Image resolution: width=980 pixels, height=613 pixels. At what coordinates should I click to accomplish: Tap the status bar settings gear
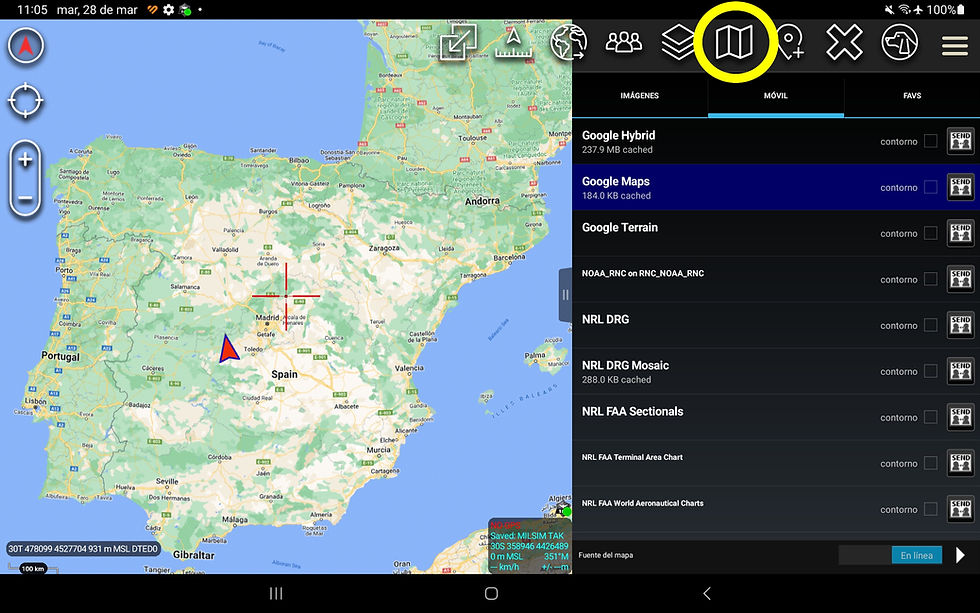(169, 9)
